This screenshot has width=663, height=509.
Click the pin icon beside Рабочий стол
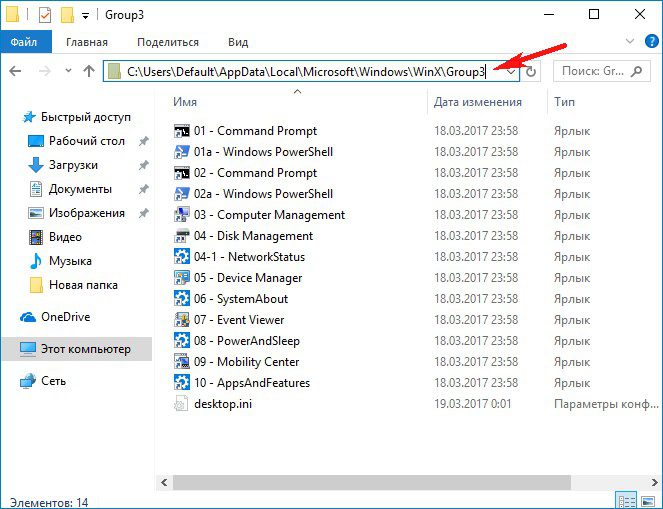(144, 141)
